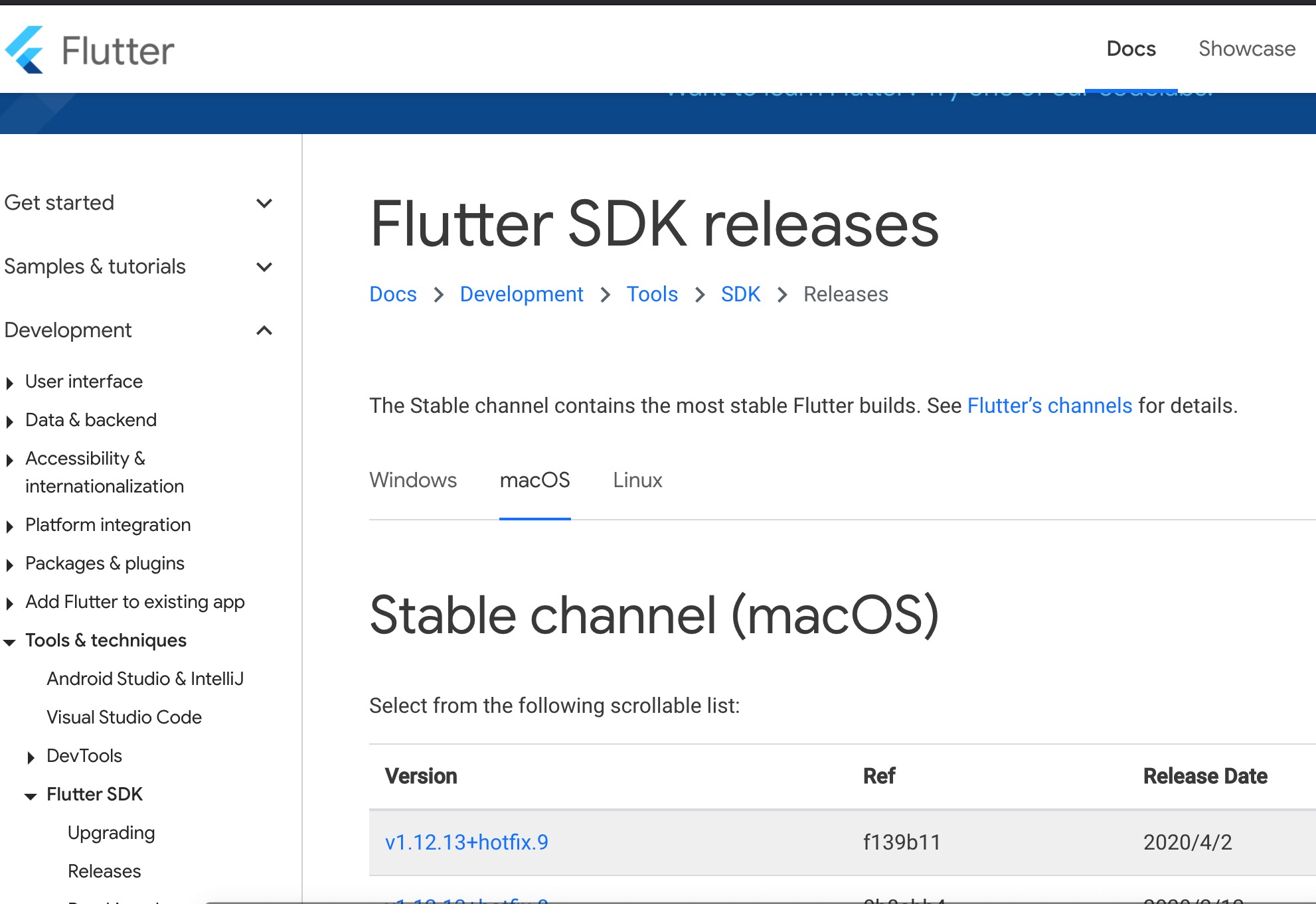
Task: Click the f139b11 ref cell
Action: [x=902, y=842]
